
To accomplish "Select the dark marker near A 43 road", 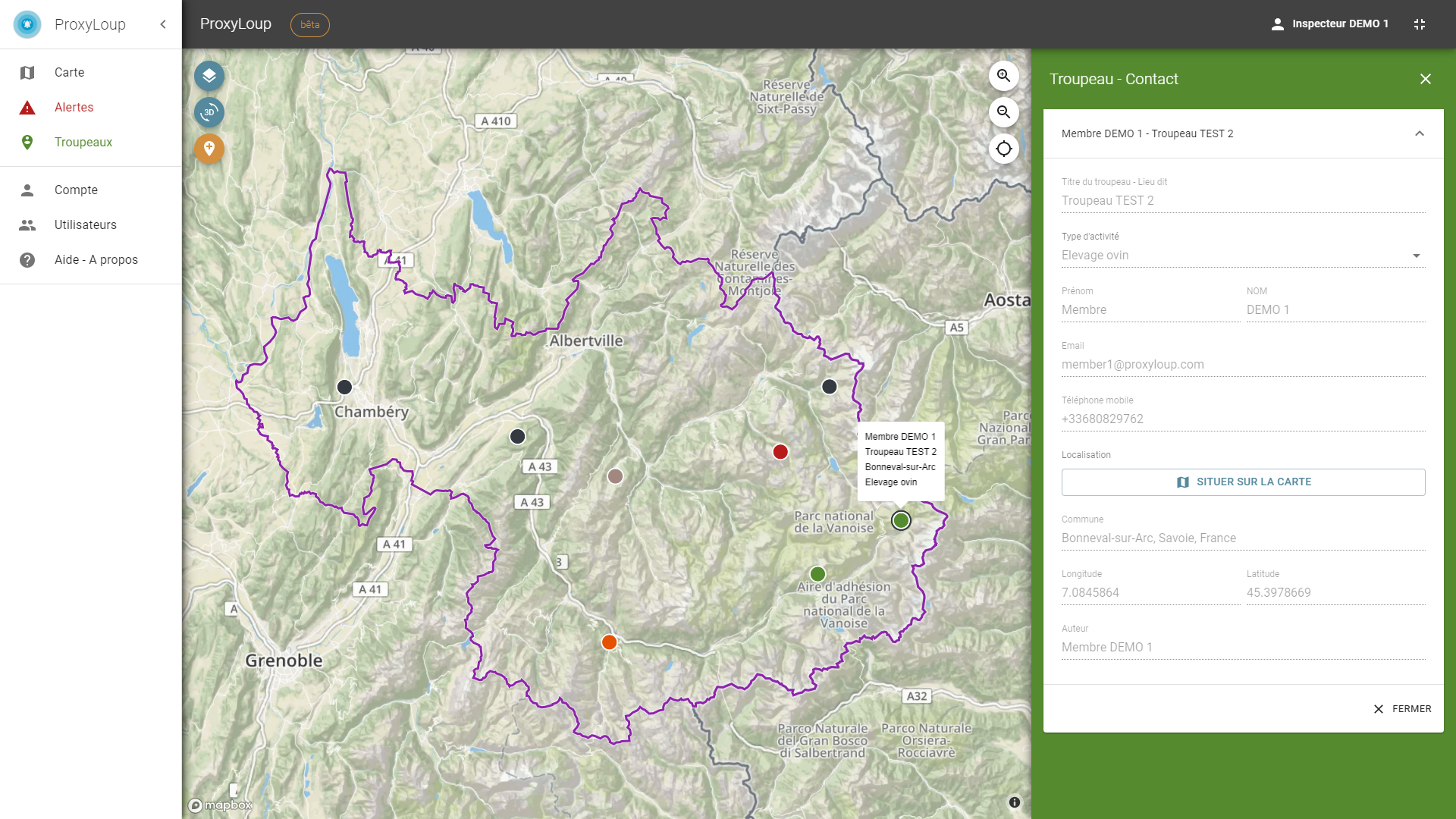I will [x=517, y=437].
